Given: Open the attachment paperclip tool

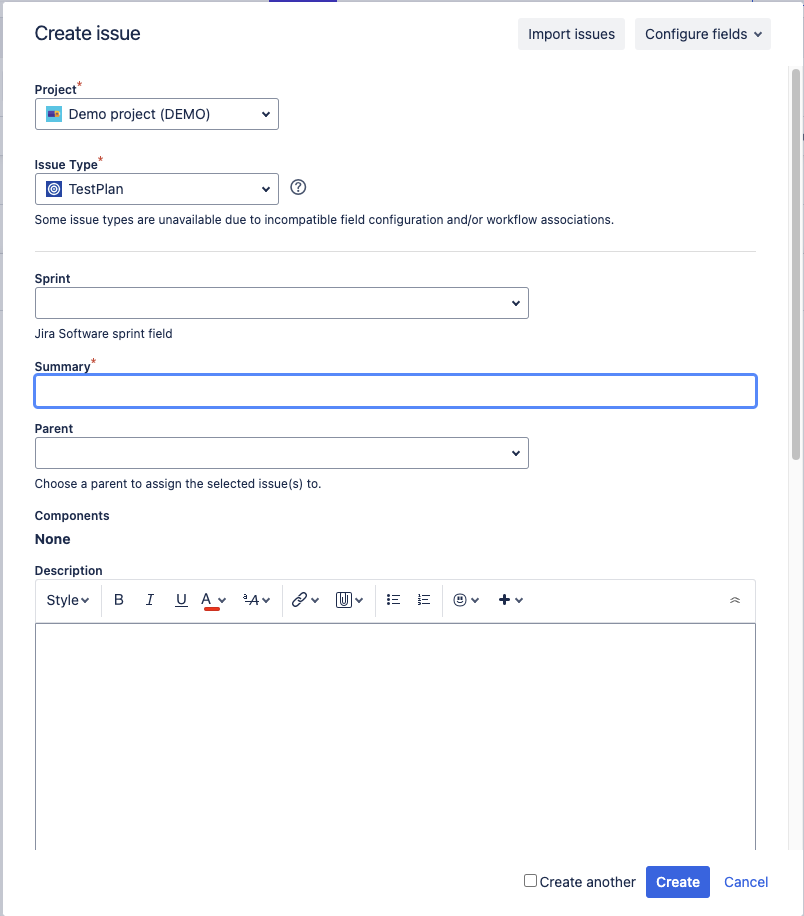Looking at the screenshot, I should [349, 600].
